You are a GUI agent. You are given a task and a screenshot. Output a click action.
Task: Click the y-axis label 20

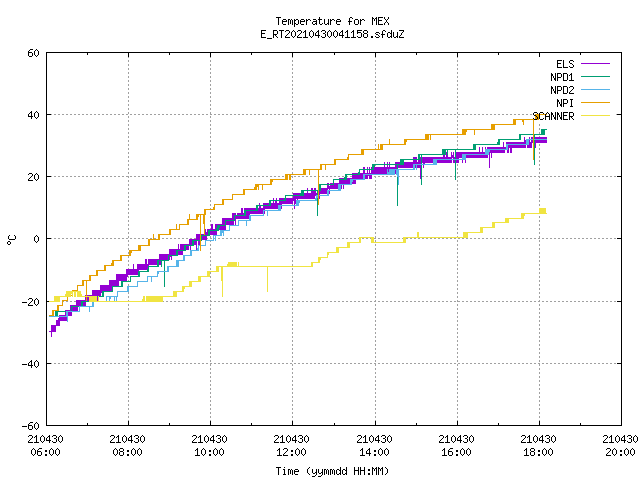[33, 177]
